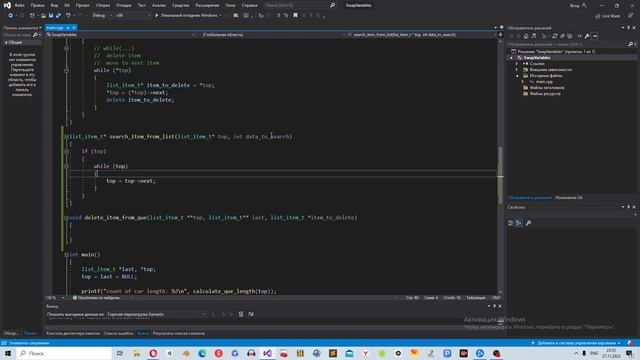Close the main.cpp tab
The image size is (640, 360).
coord(74,28)
